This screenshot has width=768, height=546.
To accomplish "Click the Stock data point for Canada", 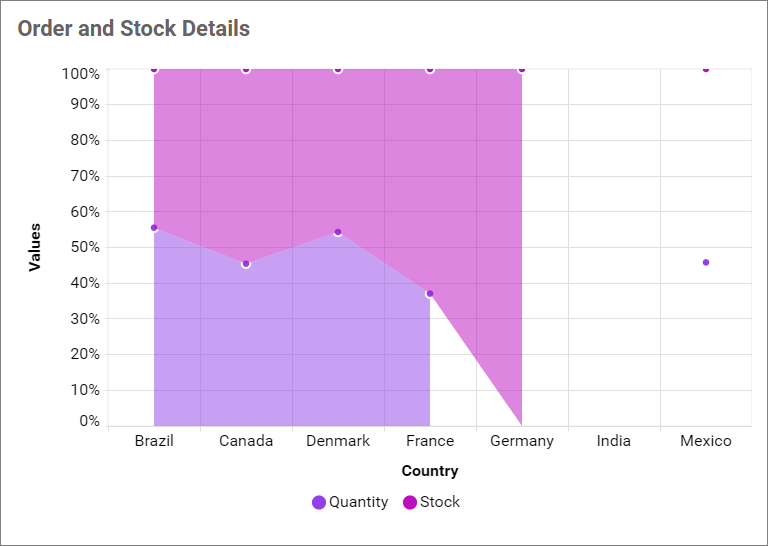I will click(x=246, y=69).
